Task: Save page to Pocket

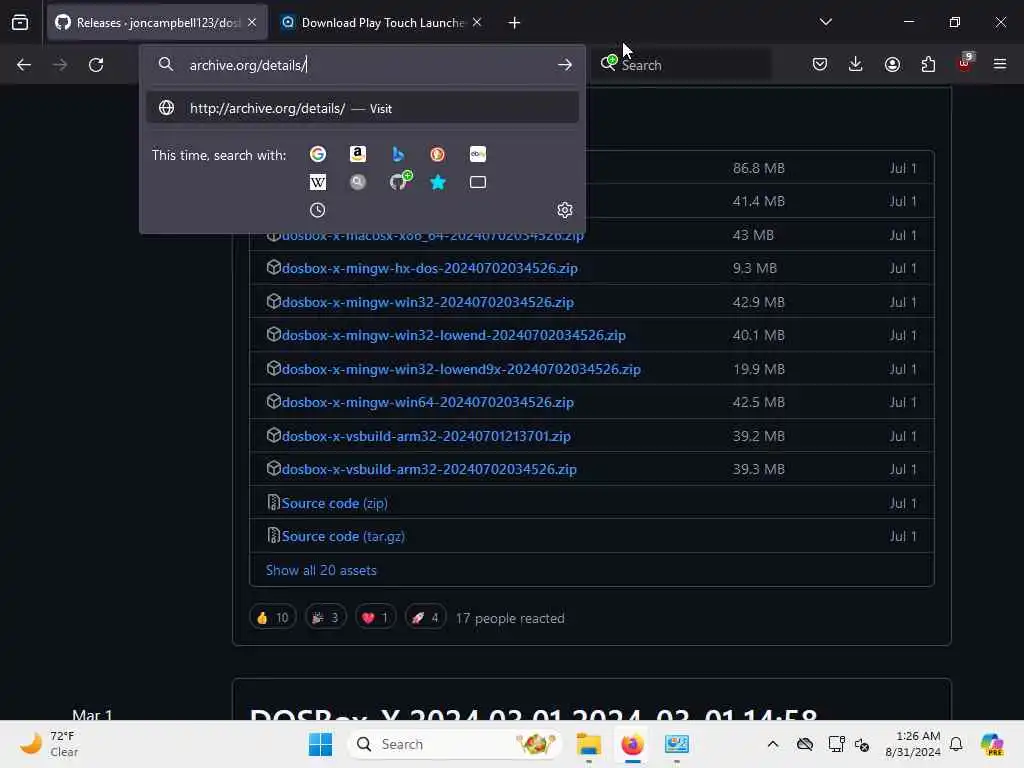Action: click(x=820, y=64)
